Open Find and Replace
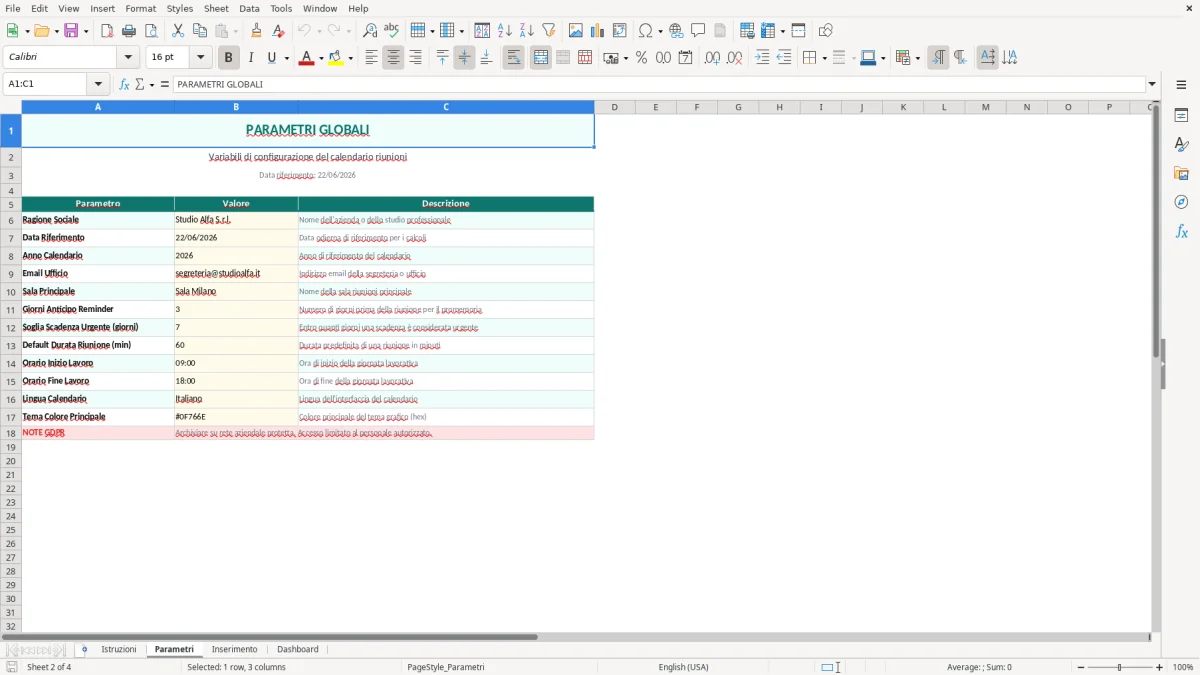 pyautogui.click(x=369, y=31)
